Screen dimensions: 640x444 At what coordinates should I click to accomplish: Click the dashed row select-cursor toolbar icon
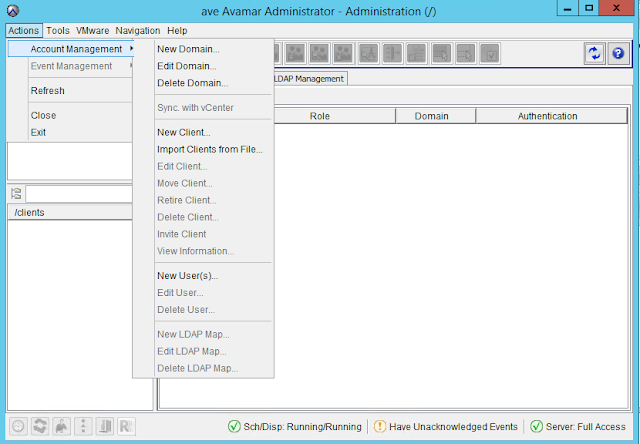point(466,53)
